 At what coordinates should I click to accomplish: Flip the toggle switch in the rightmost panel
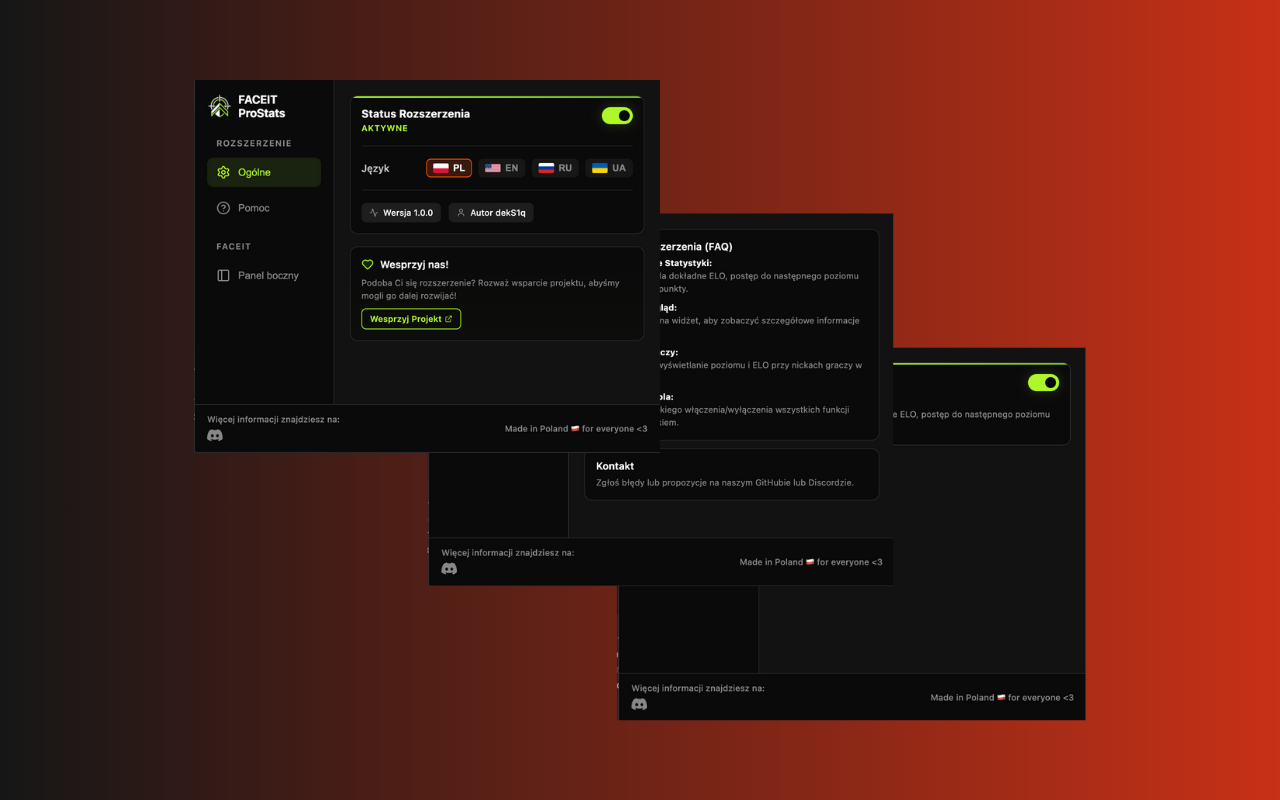pyautogui.click(x=1043, y=382)
